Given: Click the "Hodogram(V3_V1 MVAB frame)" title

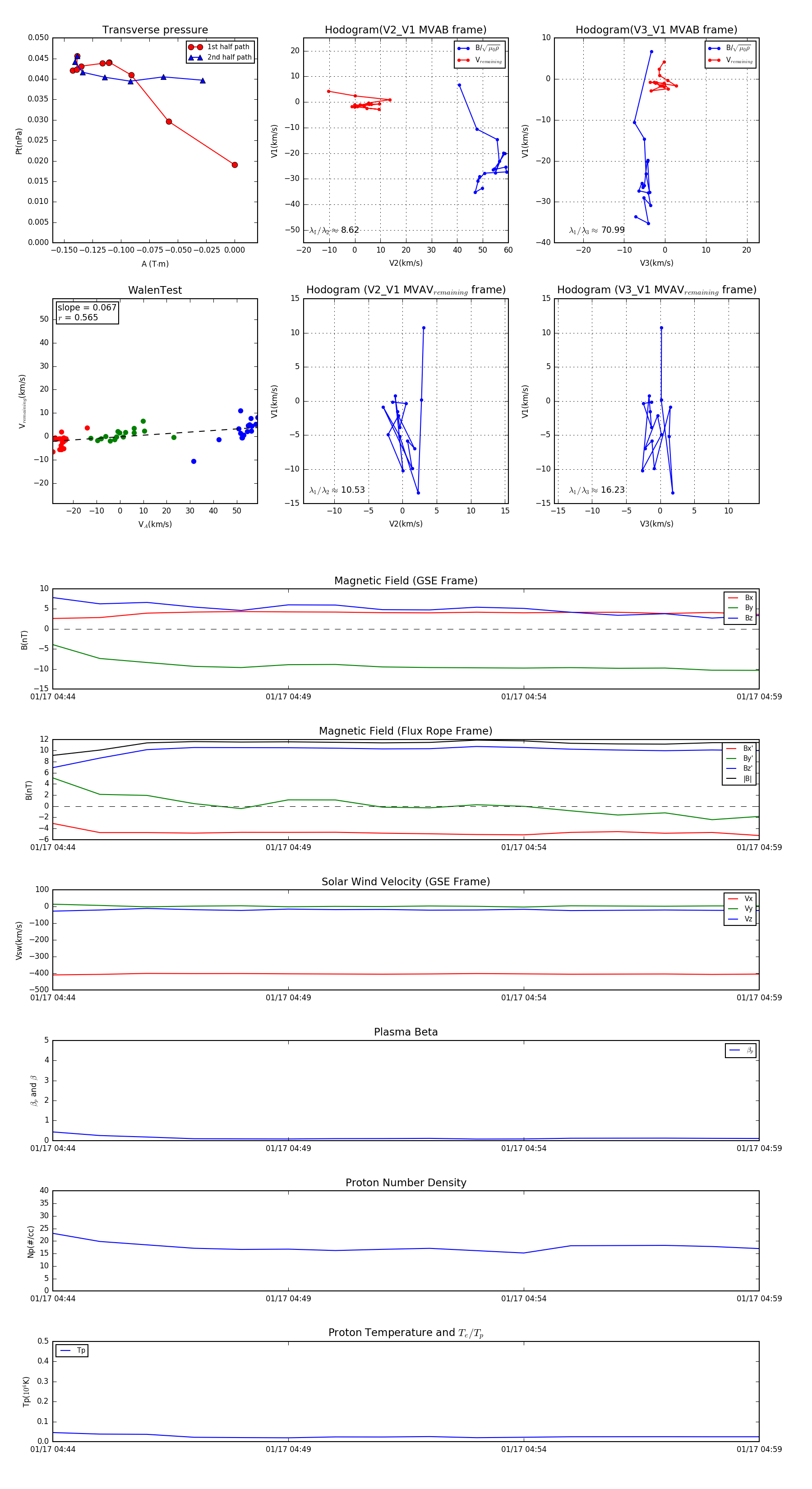Looking at the screenshot, I should tap(656, 30).
